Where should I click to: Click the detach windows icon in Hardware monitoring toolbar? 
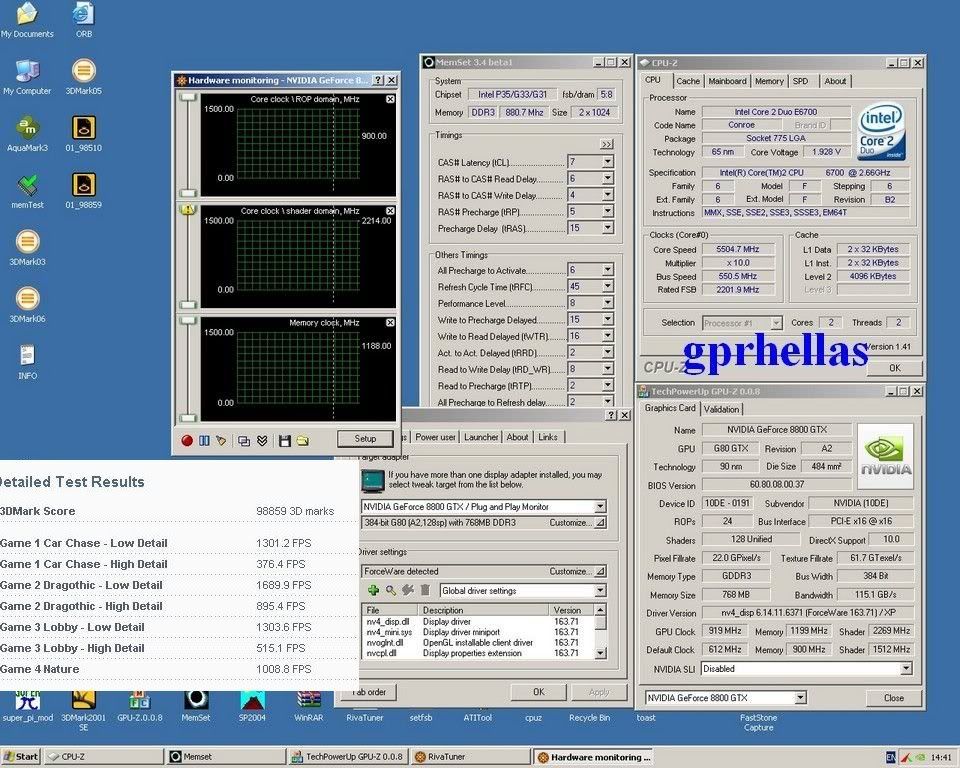point(244,440)
